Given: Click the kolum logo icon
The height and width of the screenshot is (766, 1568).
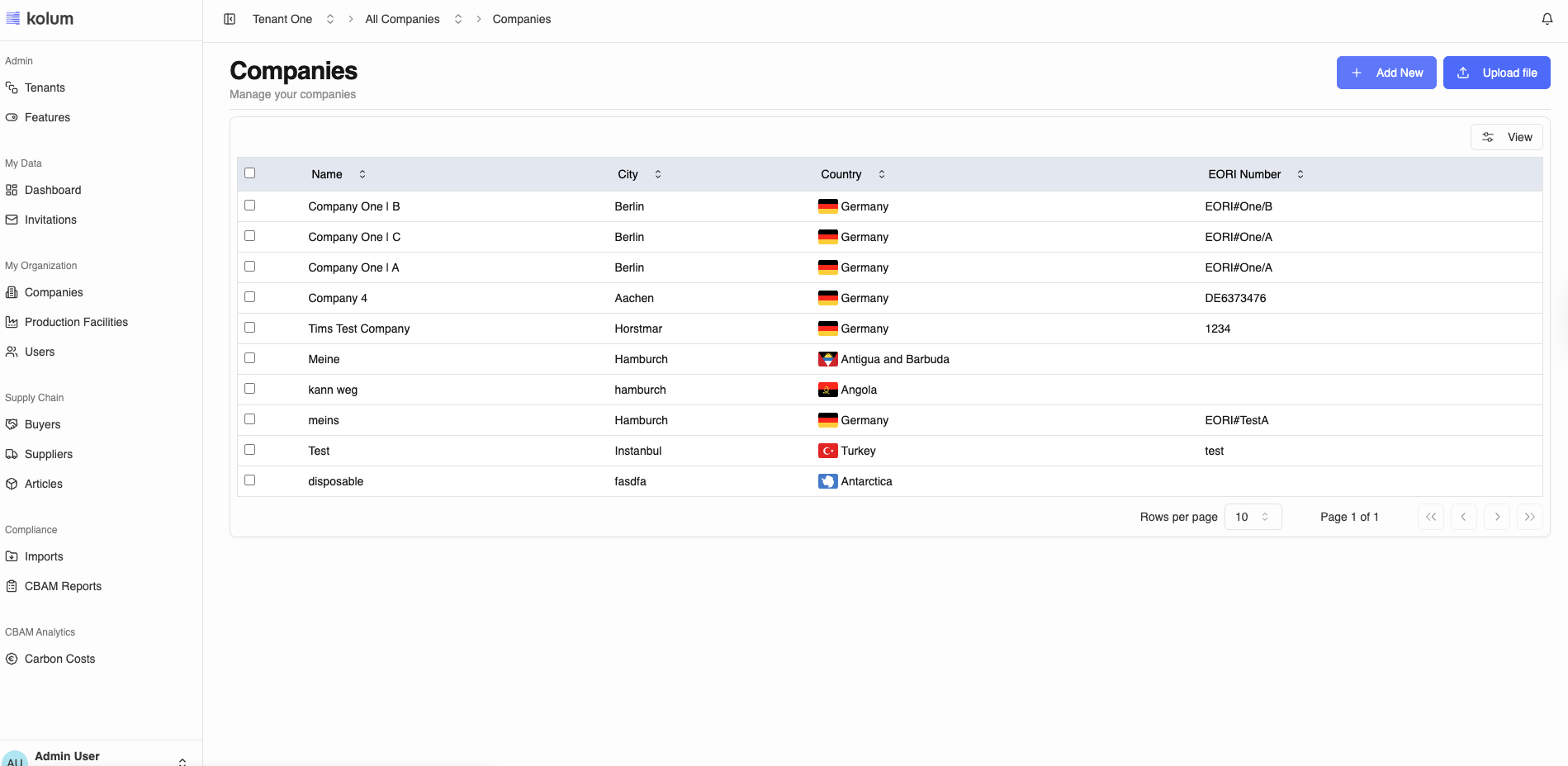Looking at the screenshot, I should (x=13, y=18).
